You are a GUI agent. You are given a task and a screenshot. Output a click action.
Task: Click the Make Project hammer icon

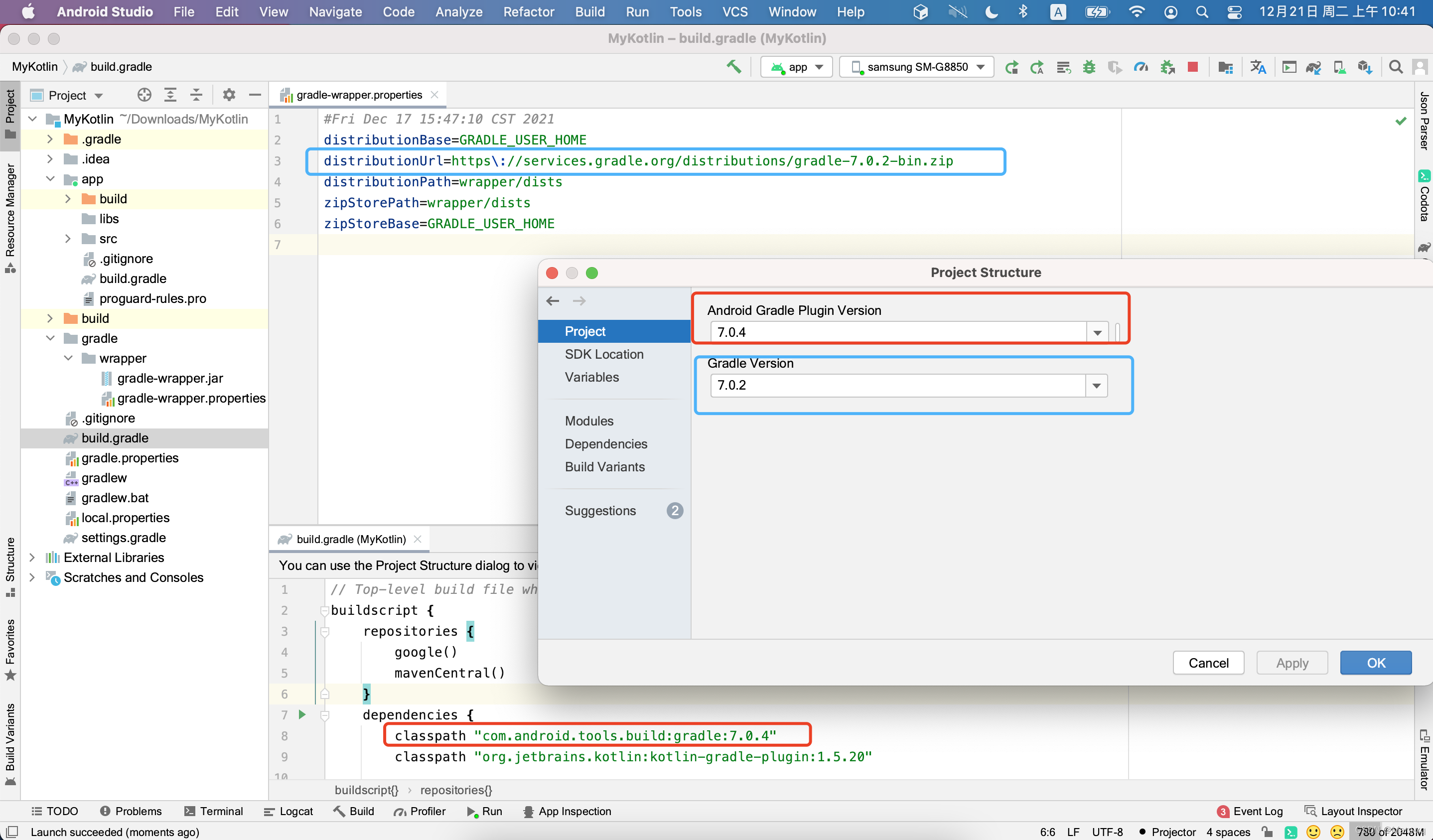coord(733,67)
